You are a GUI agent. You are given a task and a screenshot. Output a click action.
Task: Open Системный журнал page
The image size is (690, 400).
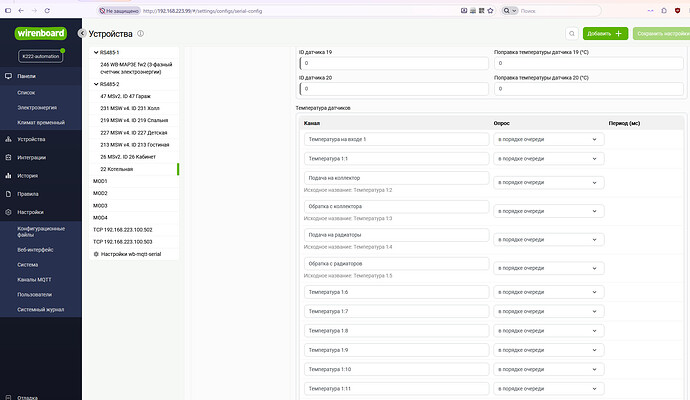[40, 309]
